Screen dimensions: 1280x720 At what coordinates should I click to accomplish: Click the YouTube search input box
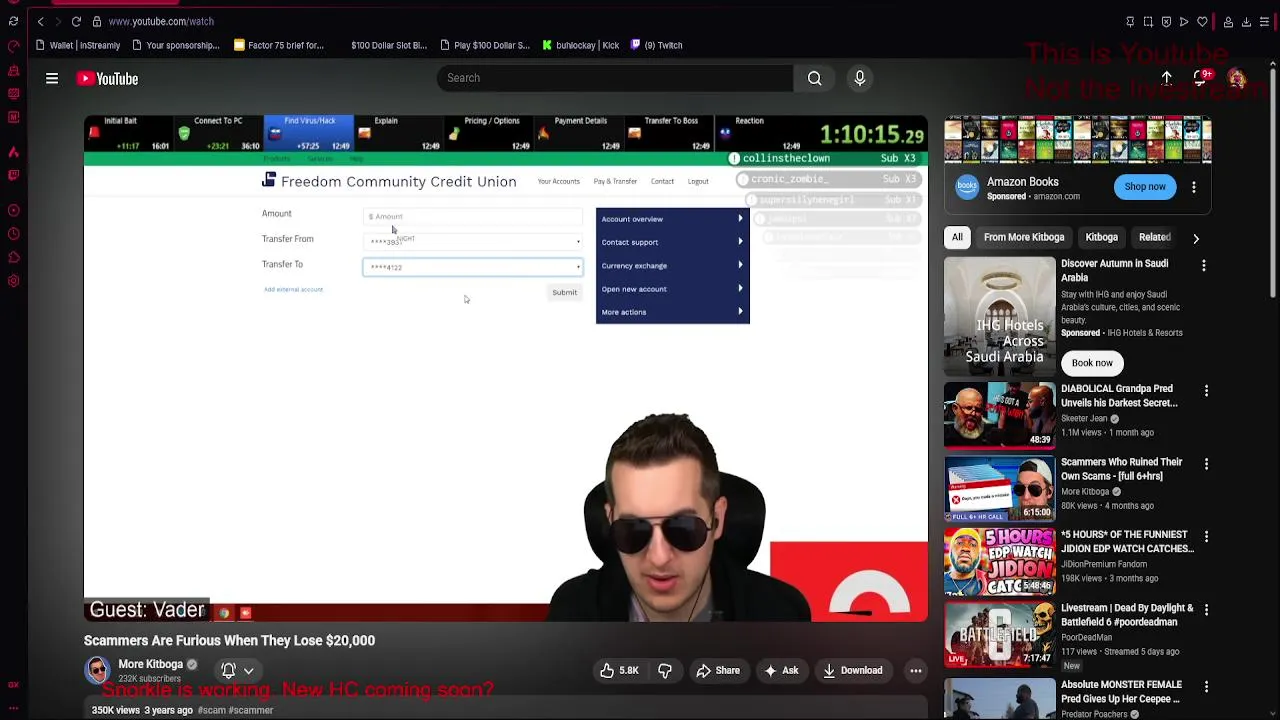tap(614, 78)
